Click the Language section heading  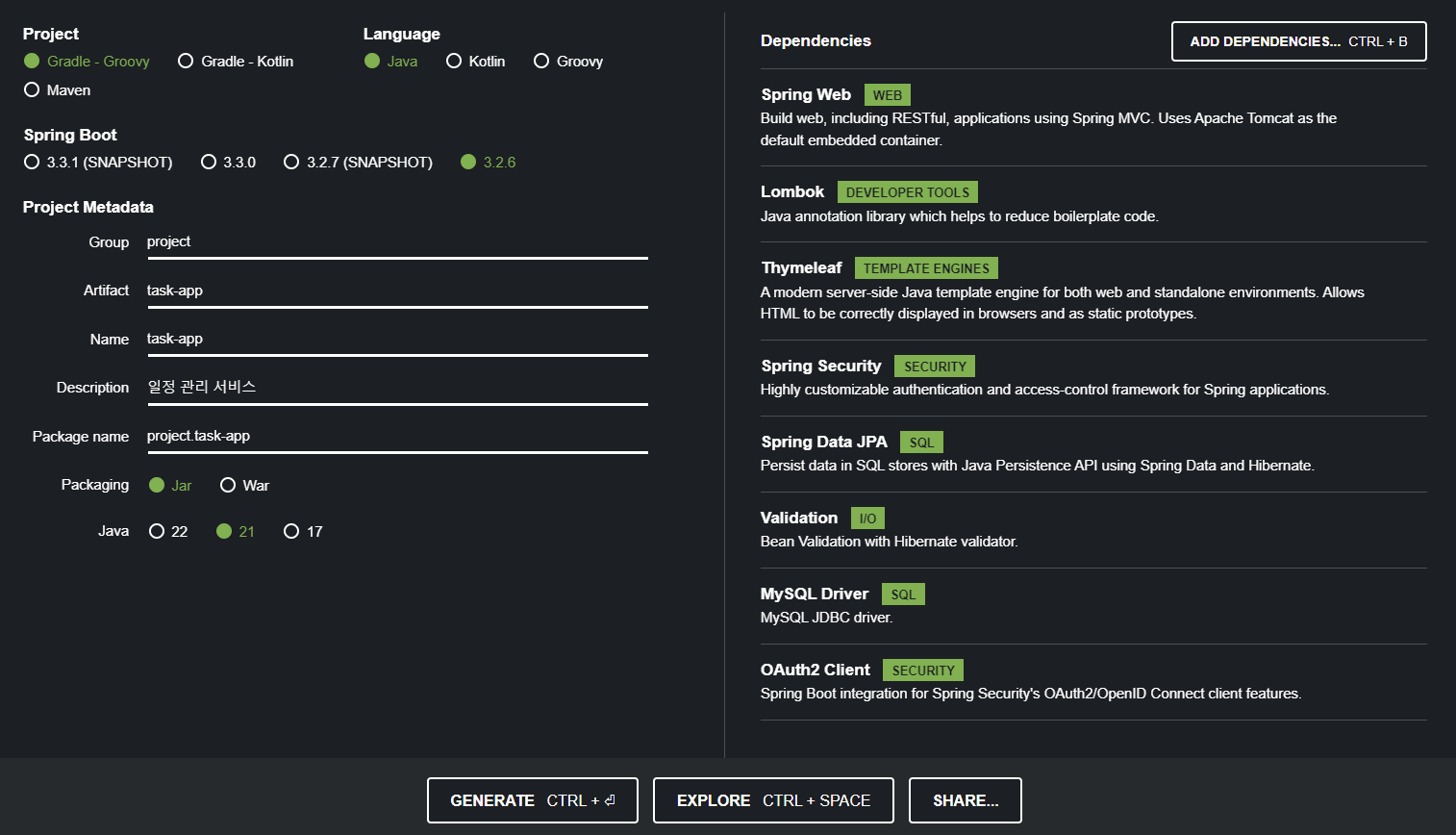click(402, 34)
